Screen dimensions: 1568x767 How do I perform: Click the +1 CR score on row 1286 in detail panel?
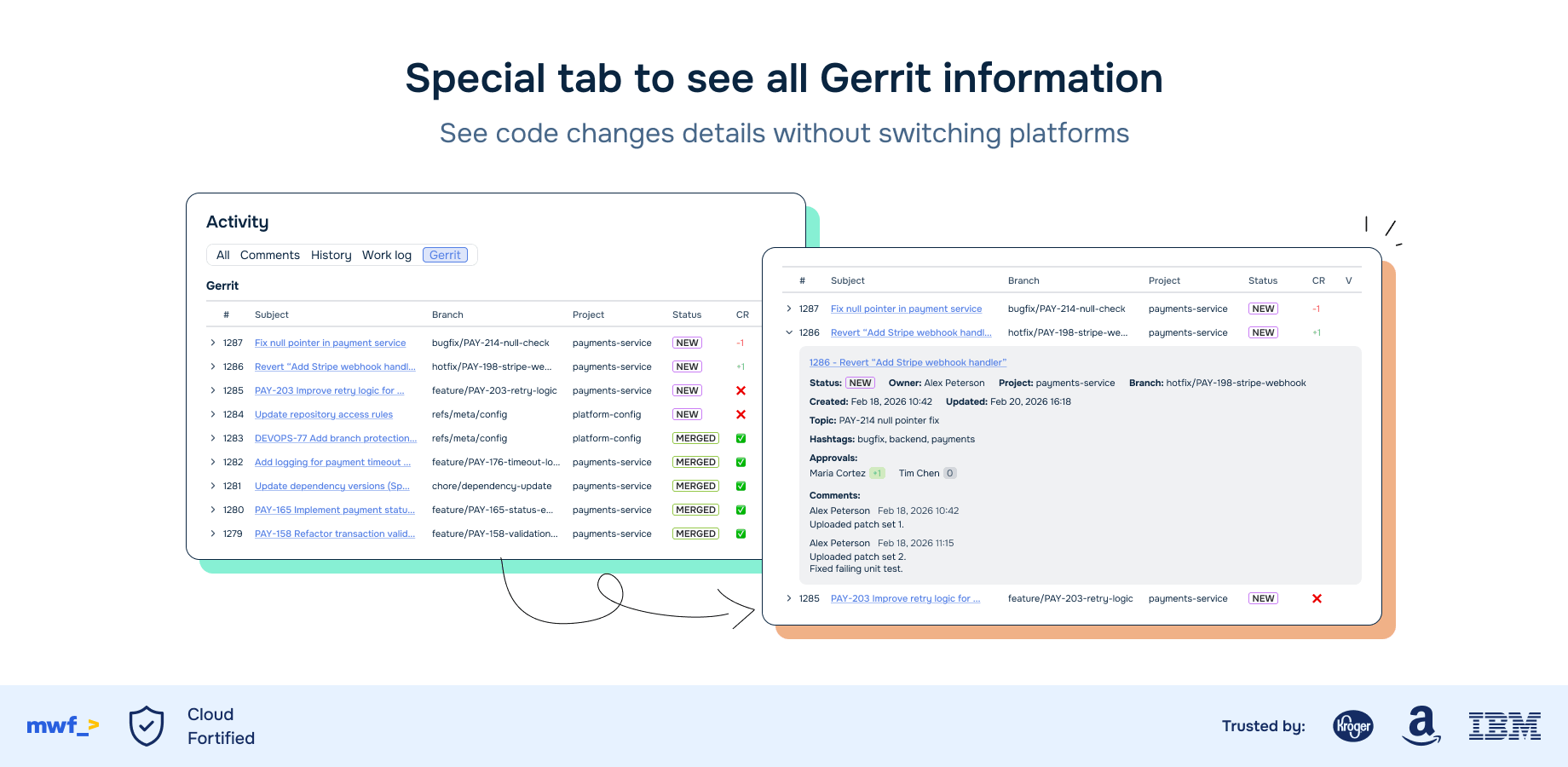coord(1317,332)
